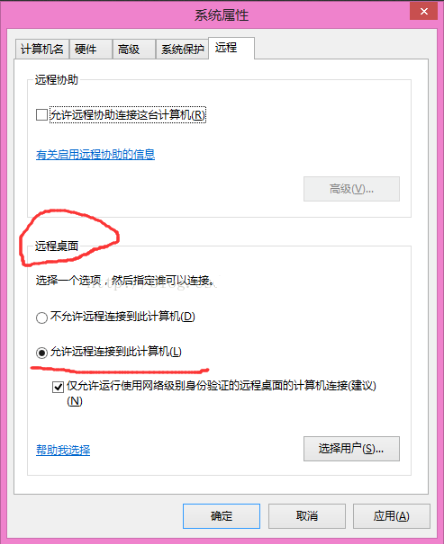Close the 系统属性 dialog window
Image resolution: width=444 pixels, height=544 pixels.
click(x=424, y=11)
